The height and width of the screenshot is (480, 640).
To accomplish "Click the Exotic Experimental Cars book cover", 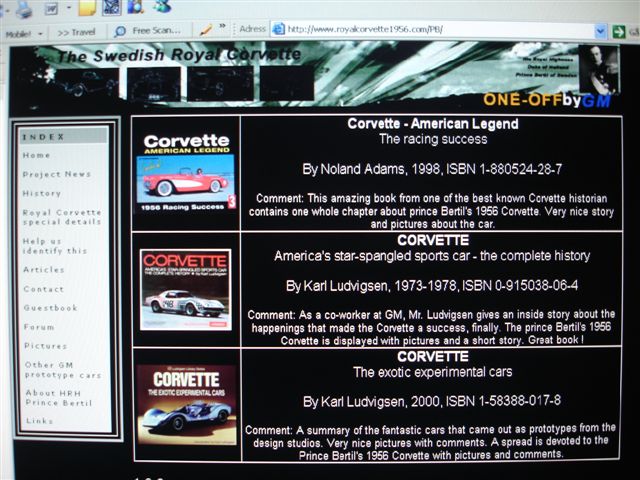I will pos(187,404).
